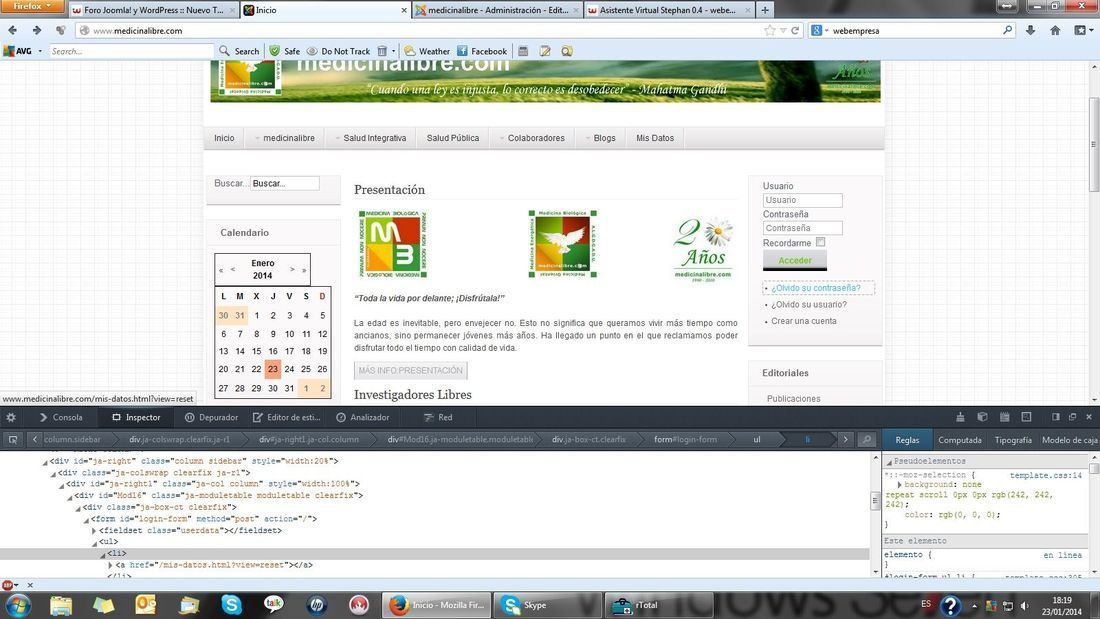
Task: Dock devtools to the side of window
Action: point(1056,417)
